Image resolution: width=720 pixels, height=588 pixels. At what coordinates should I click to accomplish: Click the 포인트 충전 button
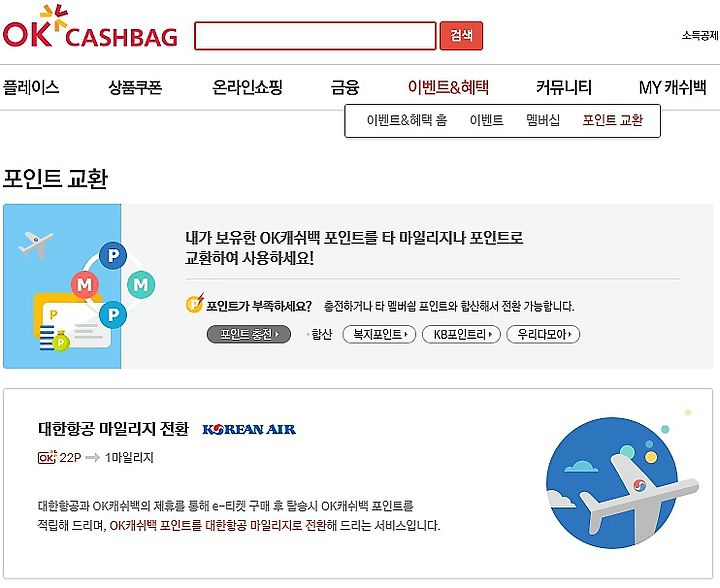(249, 334)
